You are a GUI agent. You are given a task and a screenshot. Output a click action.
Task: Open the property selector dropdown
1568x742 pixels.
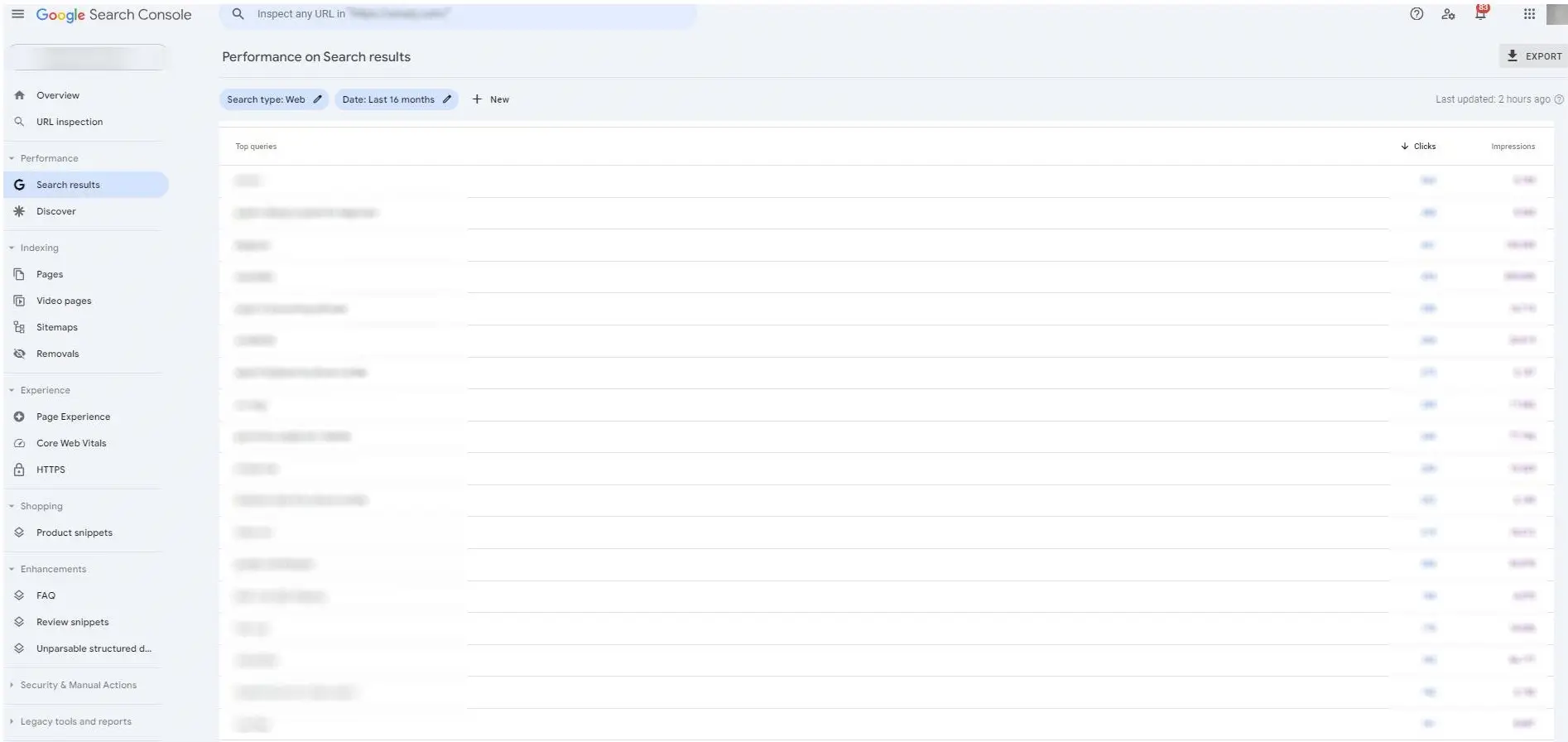(86, 57)
